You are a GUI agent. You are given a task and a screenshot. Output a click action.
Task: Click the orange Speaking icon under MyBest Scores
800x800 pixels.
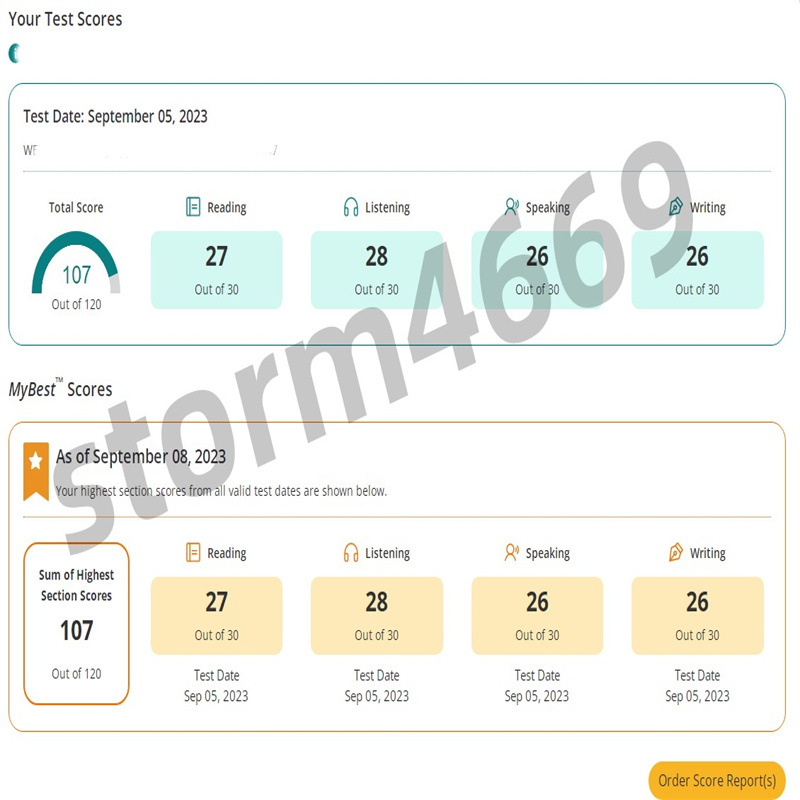tap(512, 552)
